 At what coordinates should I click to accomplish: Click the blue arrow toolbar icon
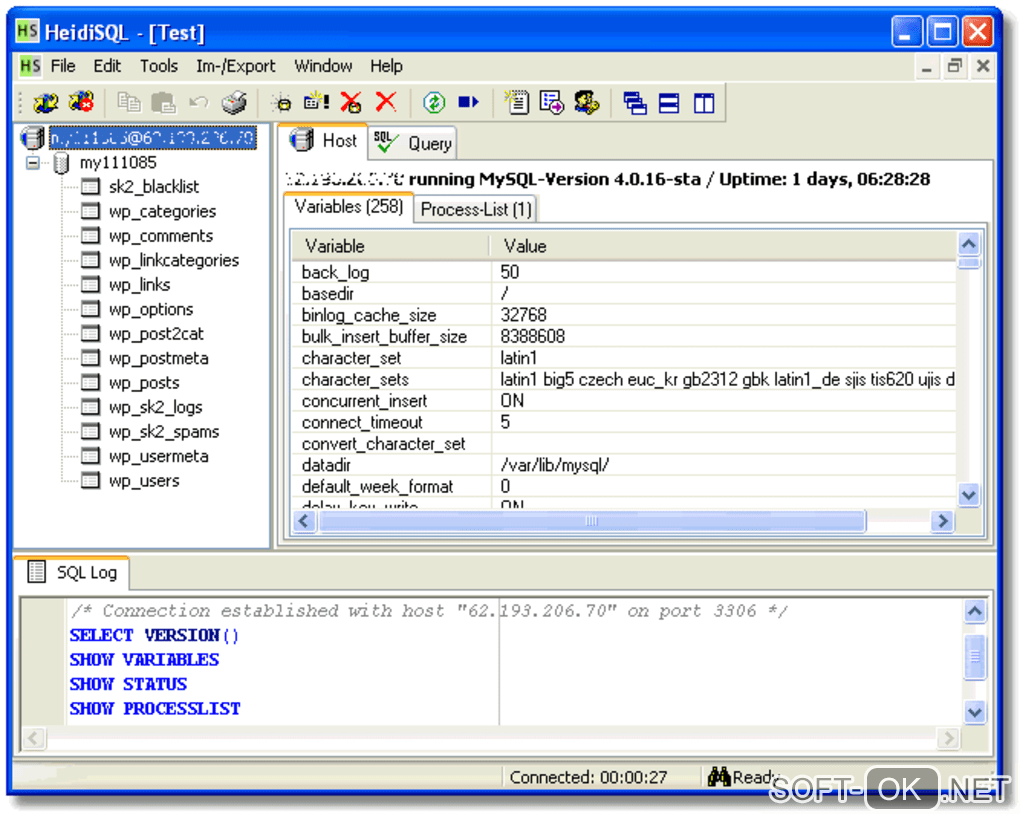[x=468, y=102]
